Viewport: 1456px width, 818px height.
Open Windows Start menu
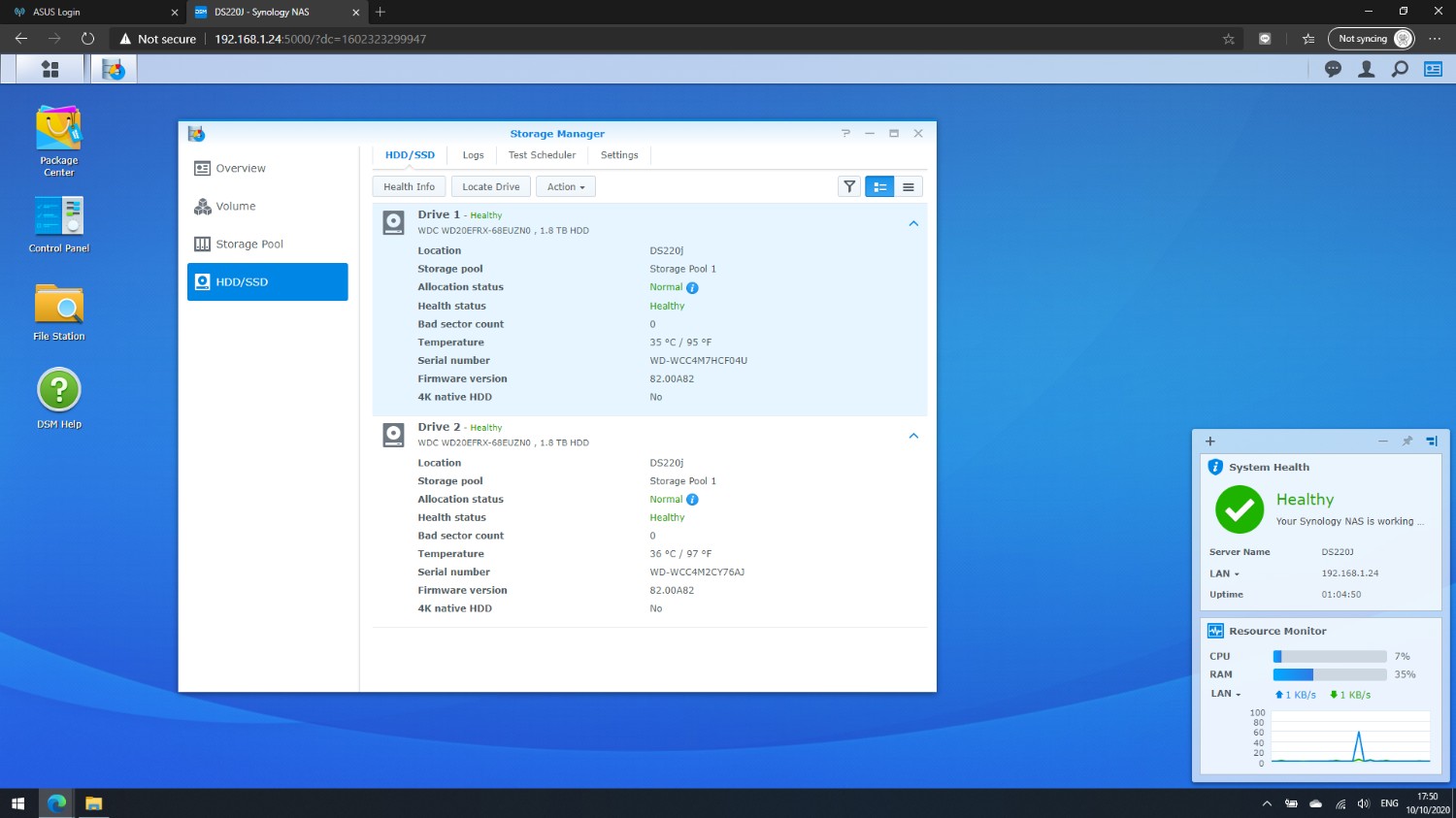pyautogui.click(x=17, y=803)
